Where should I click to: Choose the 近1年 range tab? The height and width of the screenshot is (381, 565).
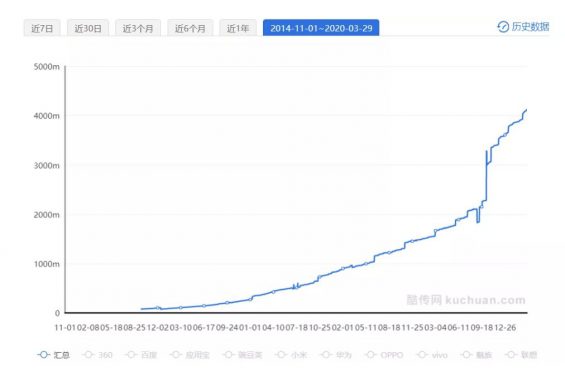click(238, 28)
